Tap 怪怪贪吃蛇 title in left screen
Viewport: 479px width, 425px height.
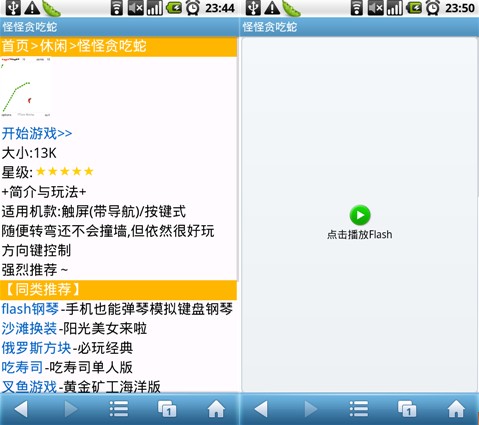[30, 27]
